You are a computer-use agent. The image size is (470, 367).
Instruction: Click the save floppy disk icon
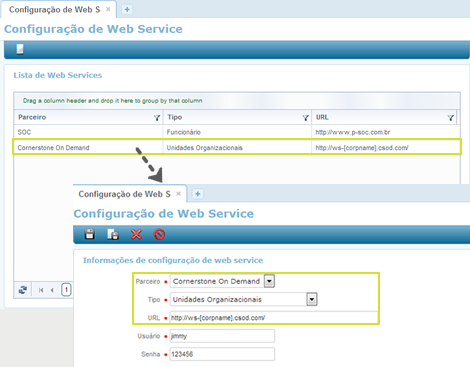pos(89,234)
